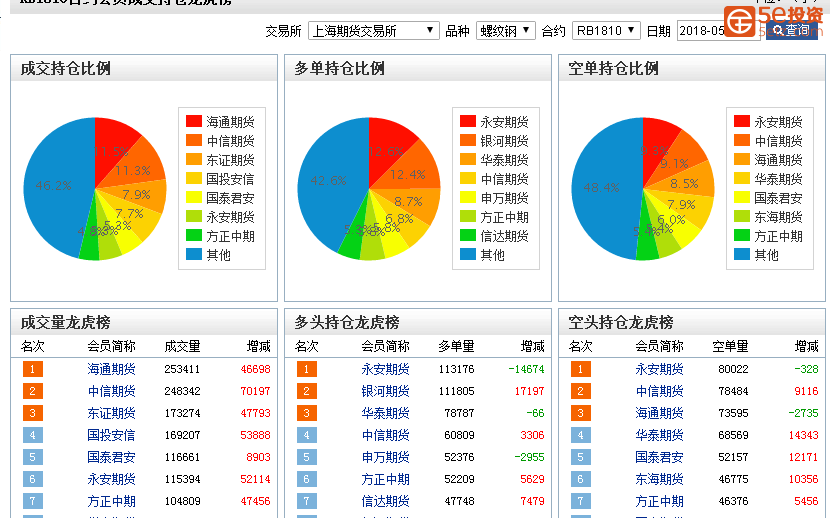Open the 交易所 exchange dropdown
This screenshot has height=518, width=831.
[x=374, y=31]
